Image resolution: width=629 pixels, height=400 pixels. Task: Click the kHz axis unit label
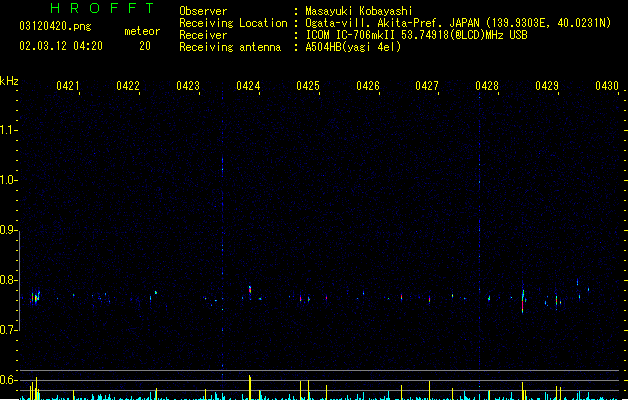[x=9, y=81]
